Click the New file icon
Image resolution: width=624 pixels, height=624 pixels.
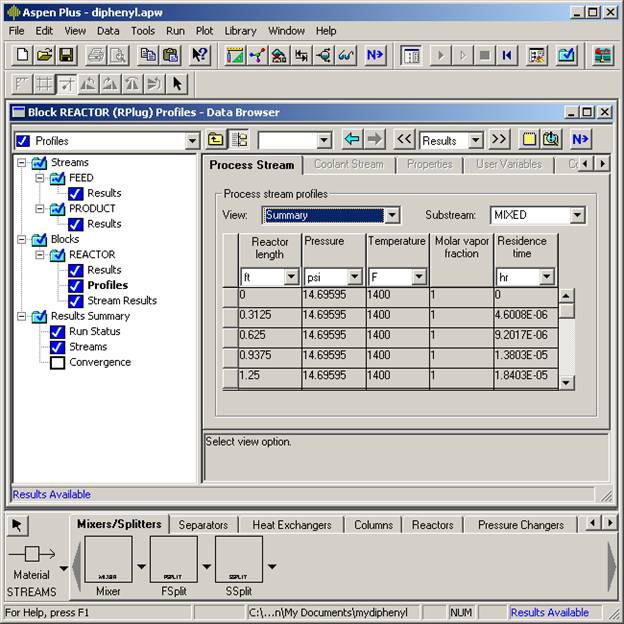[x=22, y=55]
